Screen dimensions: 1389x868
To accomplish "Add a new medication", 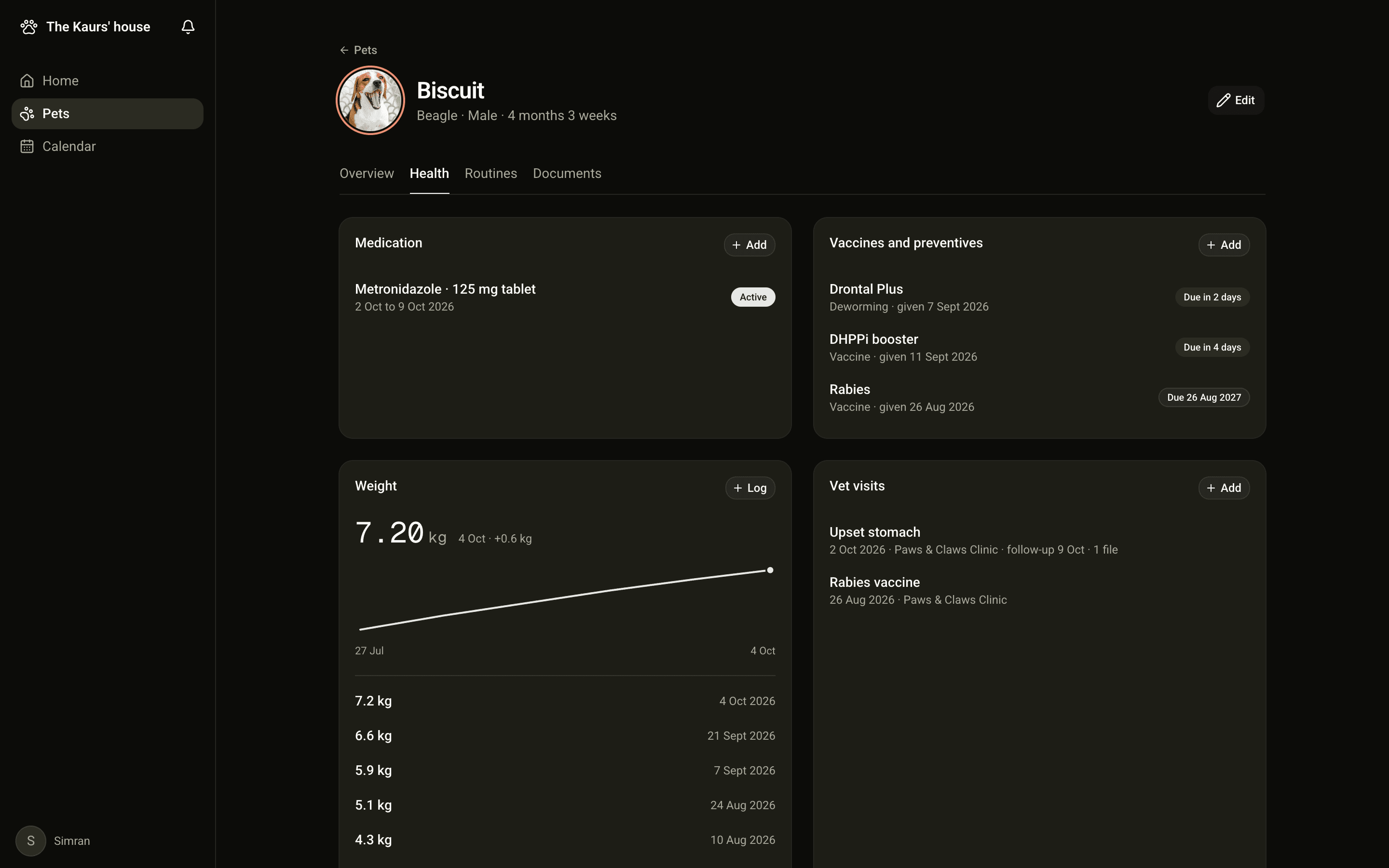I will (749, 245).
